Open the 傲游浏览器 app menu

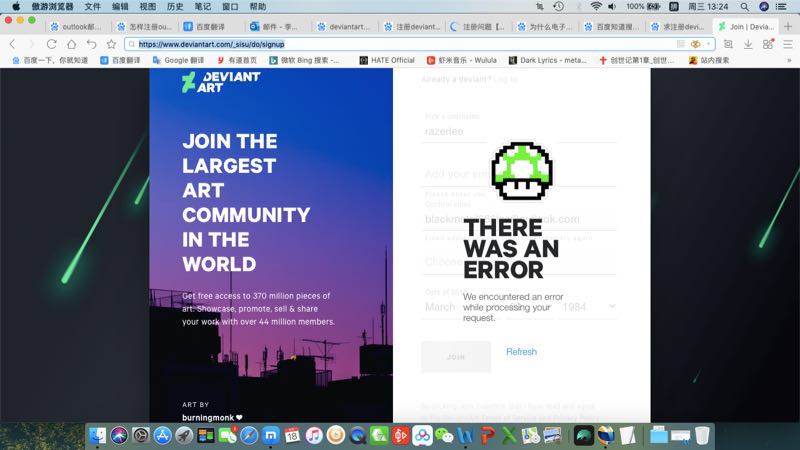click(52, 7)
